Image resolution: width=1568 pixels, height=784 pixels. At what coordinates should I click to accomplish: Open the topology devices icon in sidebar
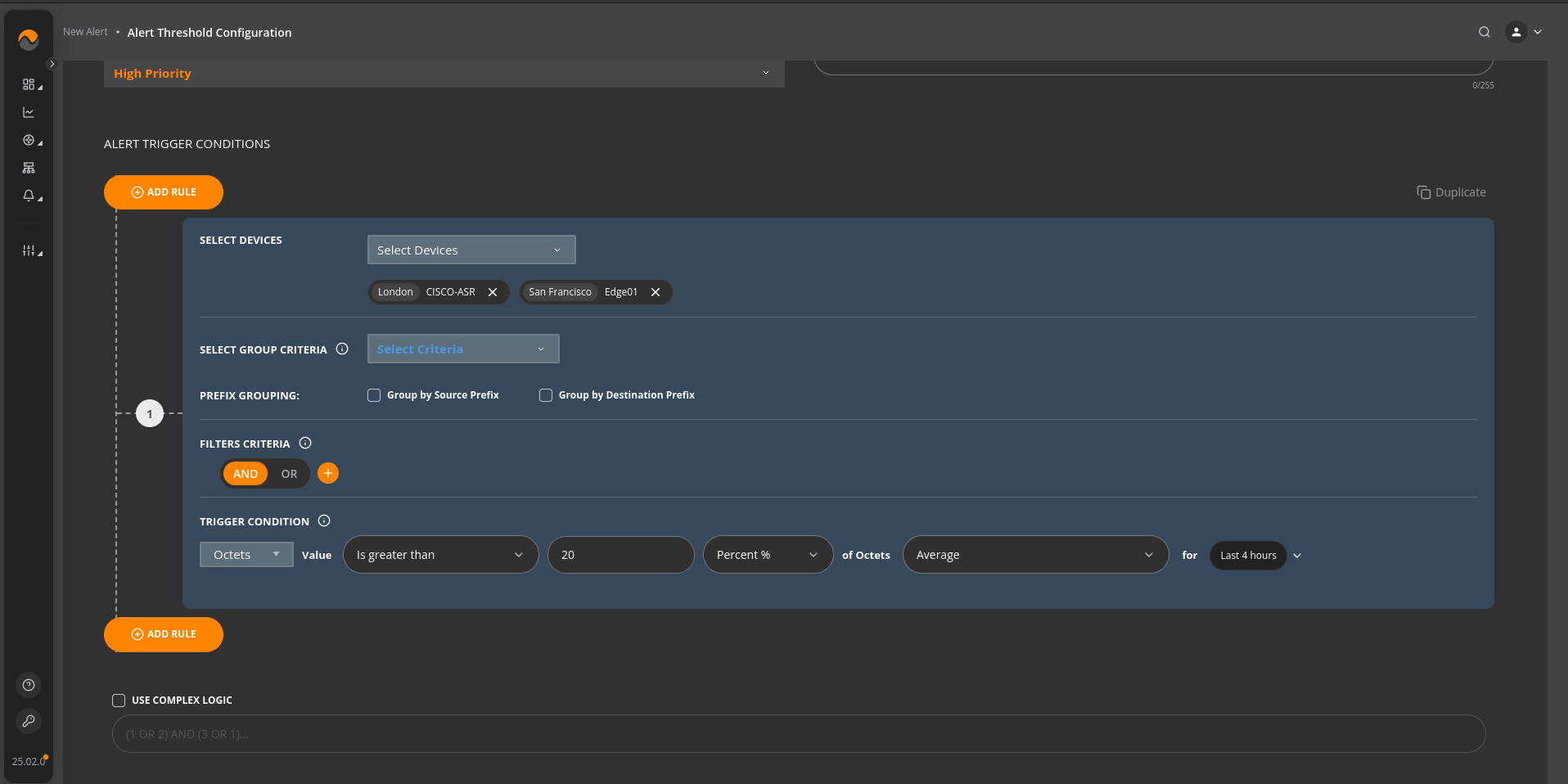[x=29, y=168]
